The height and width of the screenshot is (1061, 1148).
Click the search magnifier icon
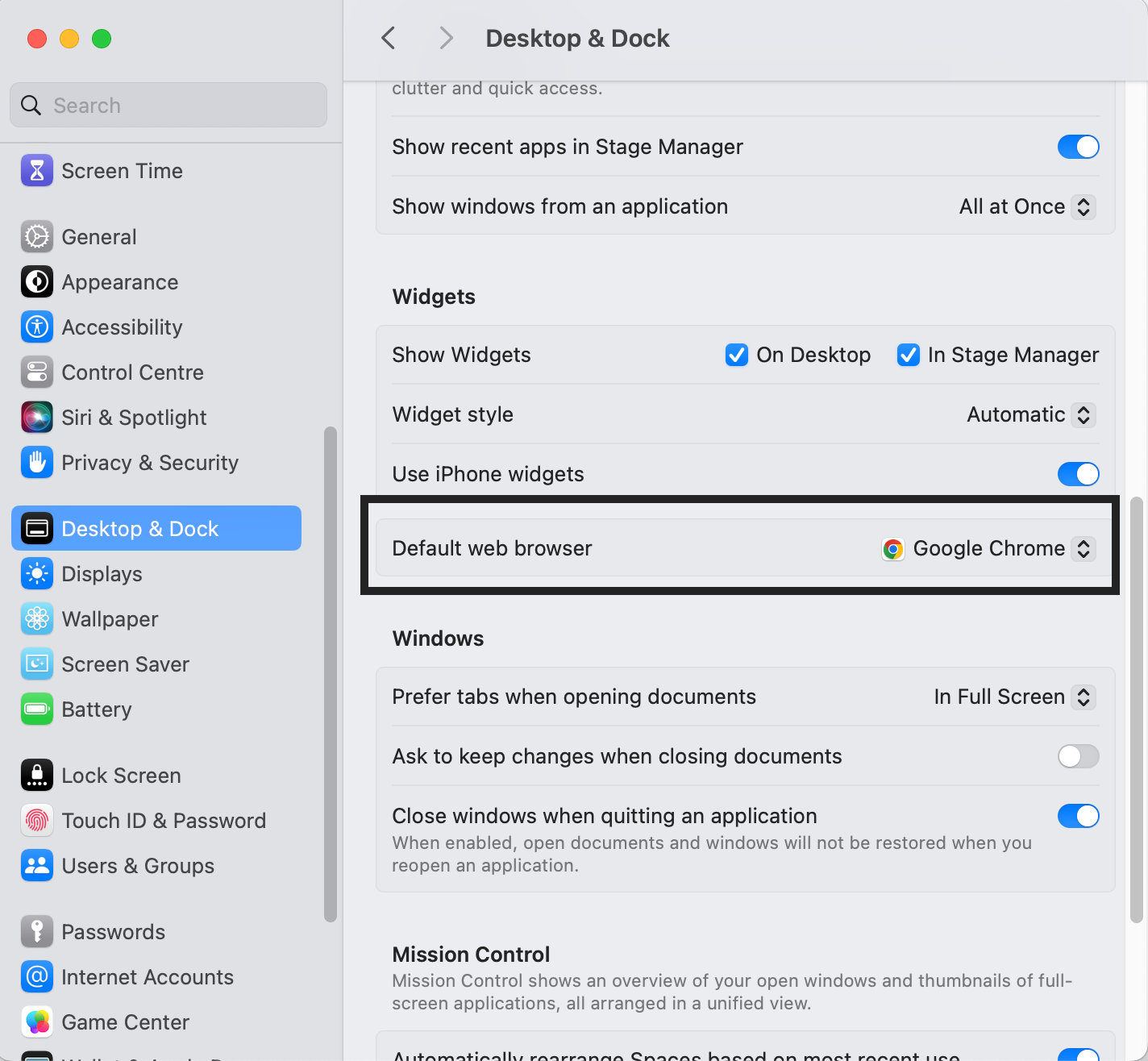(31, 106)
